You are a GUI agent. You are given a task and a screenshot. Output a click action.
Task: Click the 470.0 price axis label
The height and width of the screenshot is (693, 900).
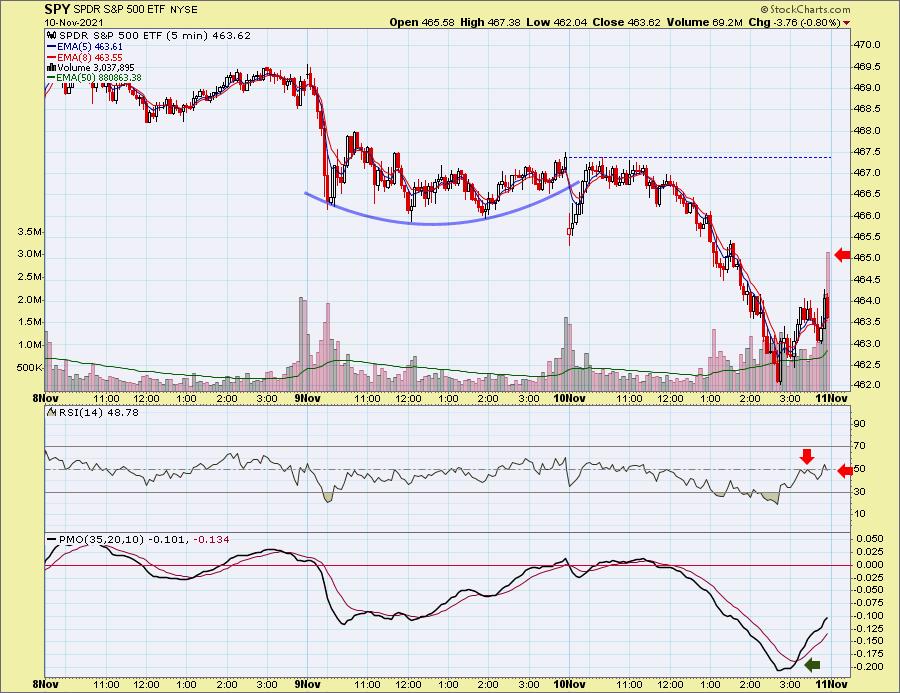pos(867,45)
